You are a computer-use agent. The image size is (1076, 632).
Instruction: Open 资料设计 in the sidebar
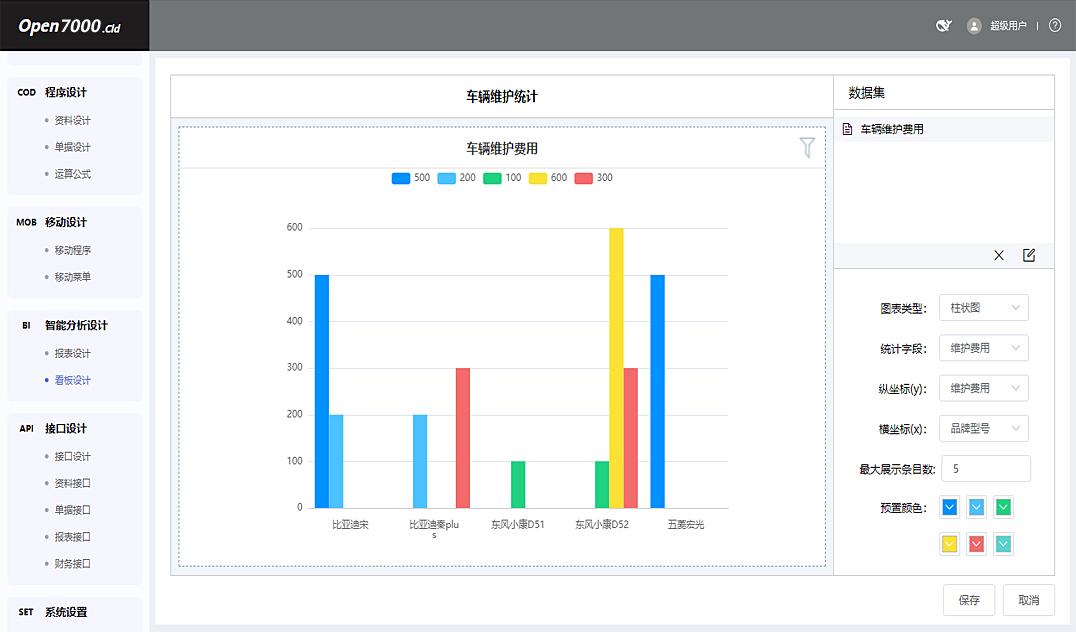click(x=73, y=120)
